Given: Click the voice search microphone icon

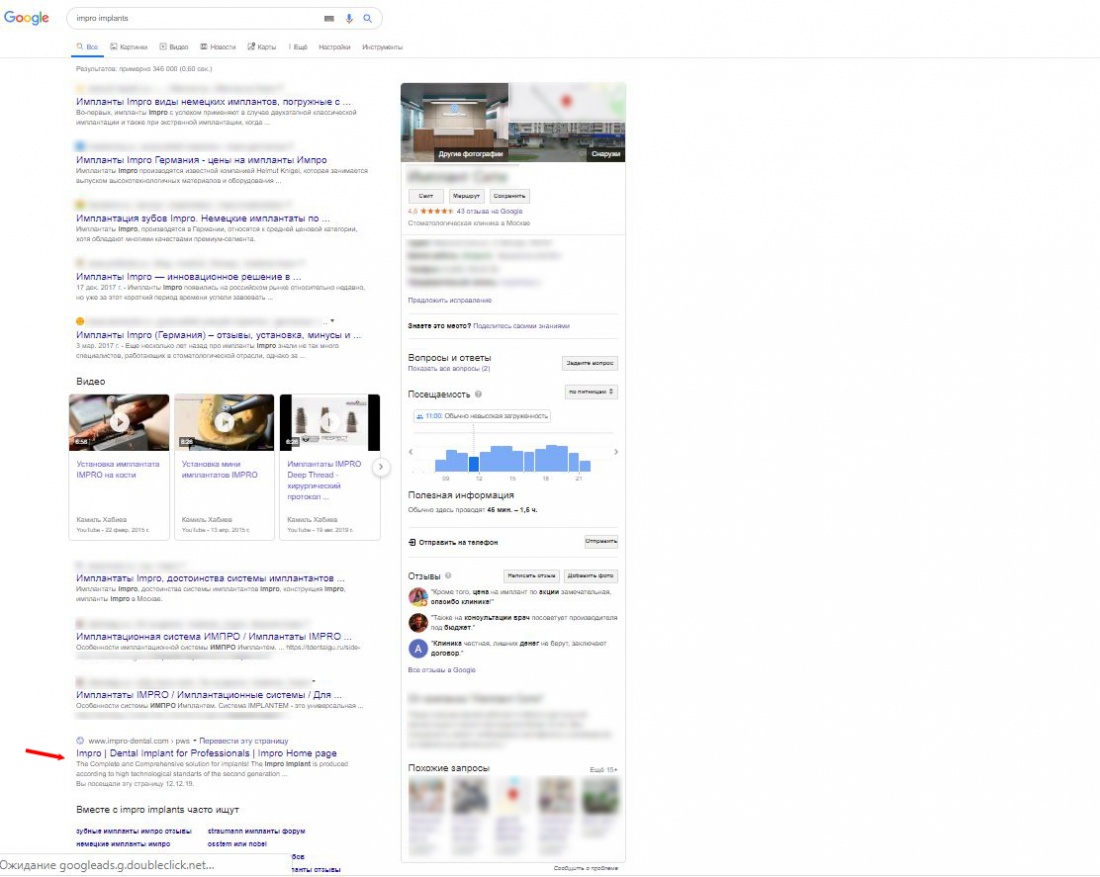Looking at the screenshot, I should point(349,18).
